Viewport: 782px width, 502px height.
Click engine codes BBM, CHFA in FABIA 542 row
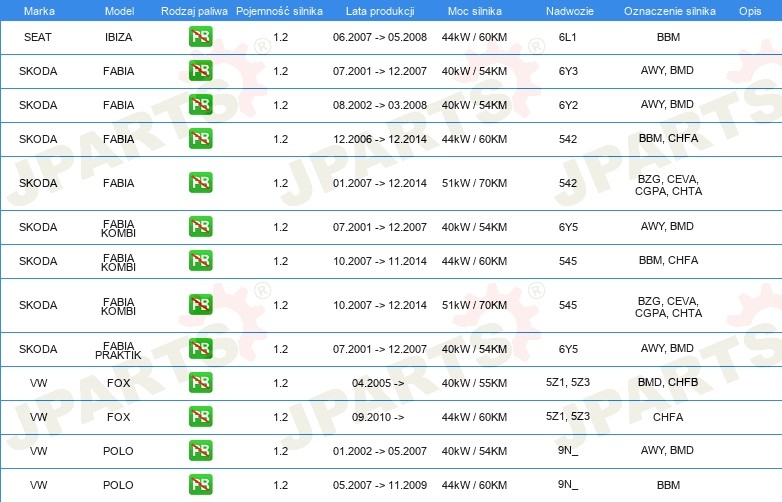tap(668, 138)
